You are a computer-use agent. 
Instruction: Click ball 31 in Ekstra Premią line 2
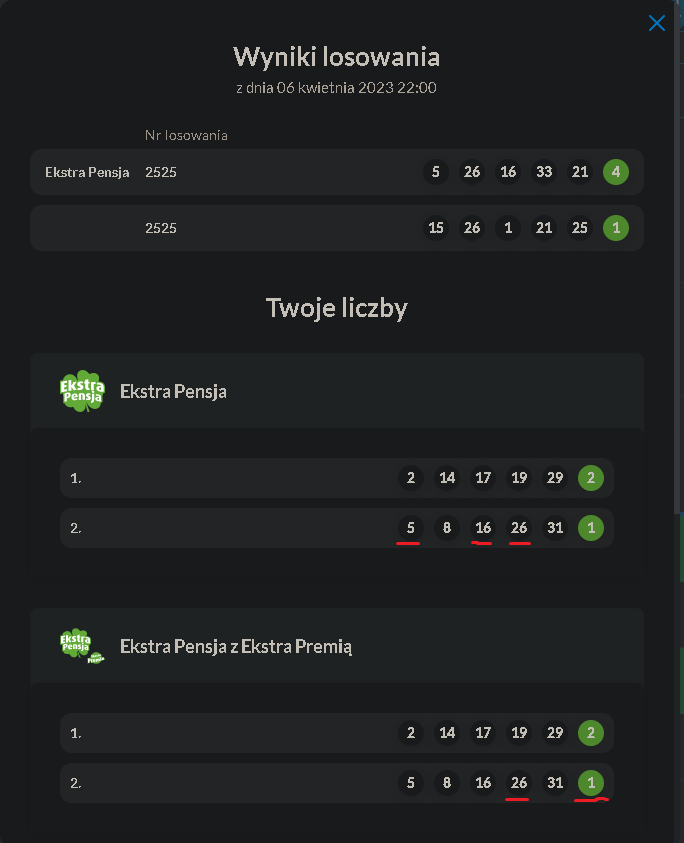(555, 783)
